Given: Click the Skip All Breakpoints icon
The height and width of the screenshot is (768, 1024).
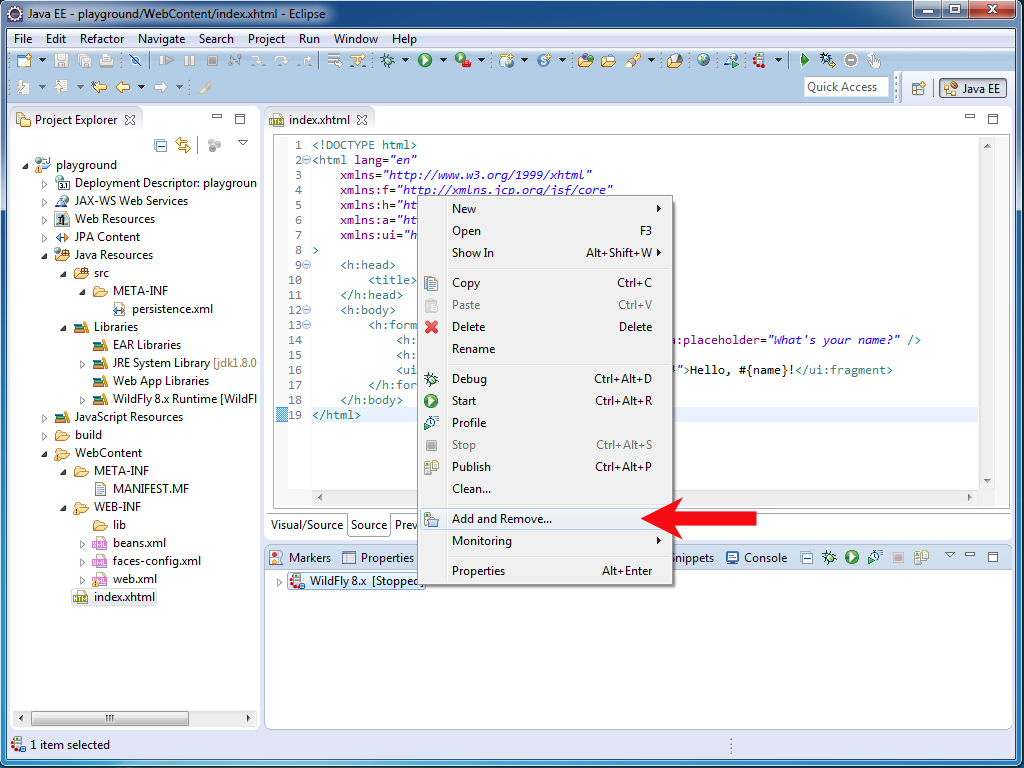Looking at the screenshot, I should tap(135, 61).
